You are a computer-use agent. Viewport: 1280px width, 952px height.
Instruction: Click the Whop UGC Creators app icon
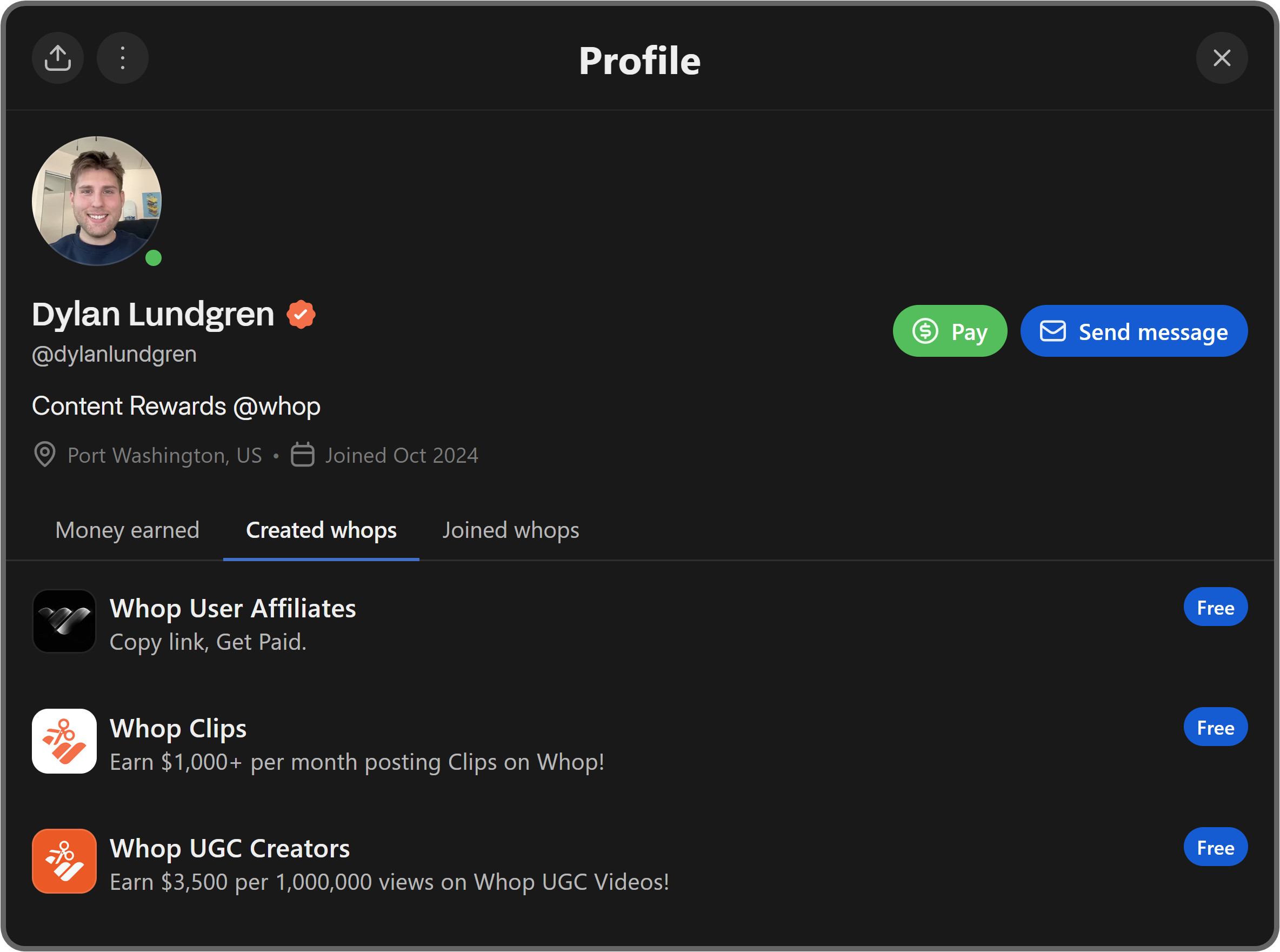(64, 861)
